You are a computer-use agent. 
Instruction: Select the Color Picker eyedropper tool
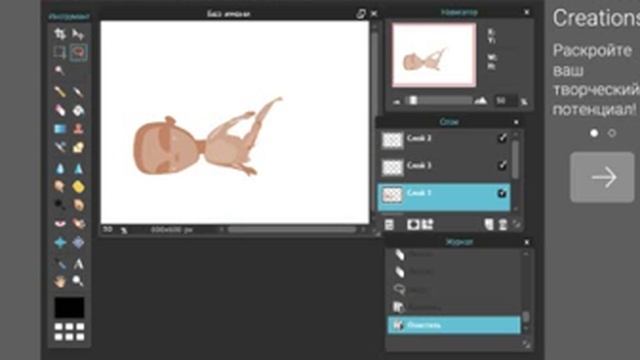pyautogui.click(x=60, y=264)
